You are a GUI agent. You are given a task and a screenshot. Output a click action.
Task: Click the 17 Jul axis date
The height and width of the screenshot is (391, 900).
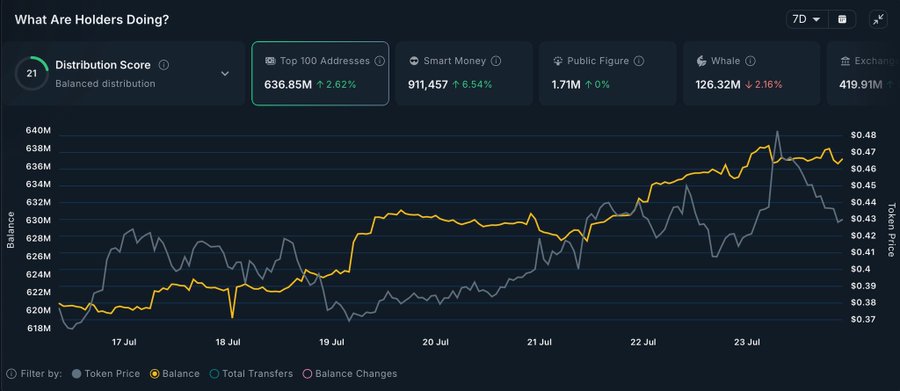click(x=125, y=342)
